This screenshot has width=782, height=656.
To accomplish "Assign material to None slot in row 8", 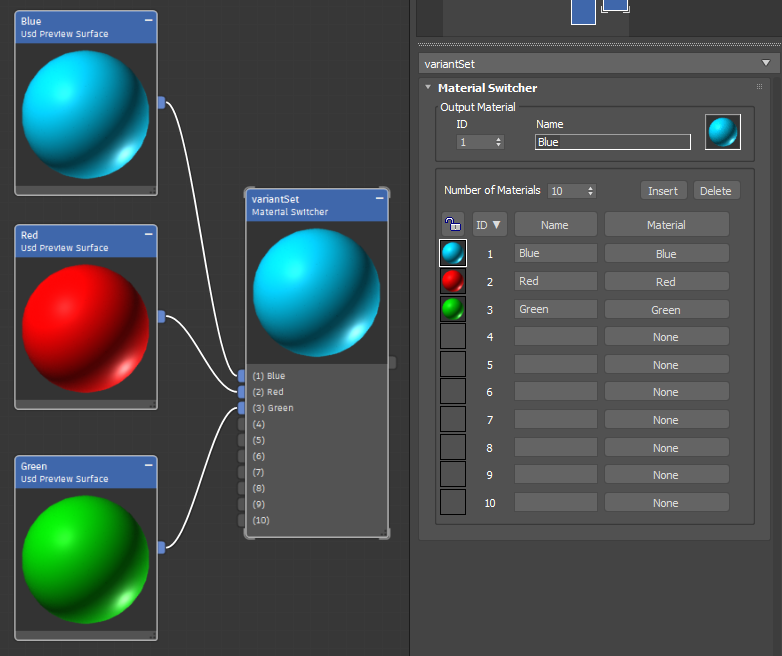I will [667, 447].
